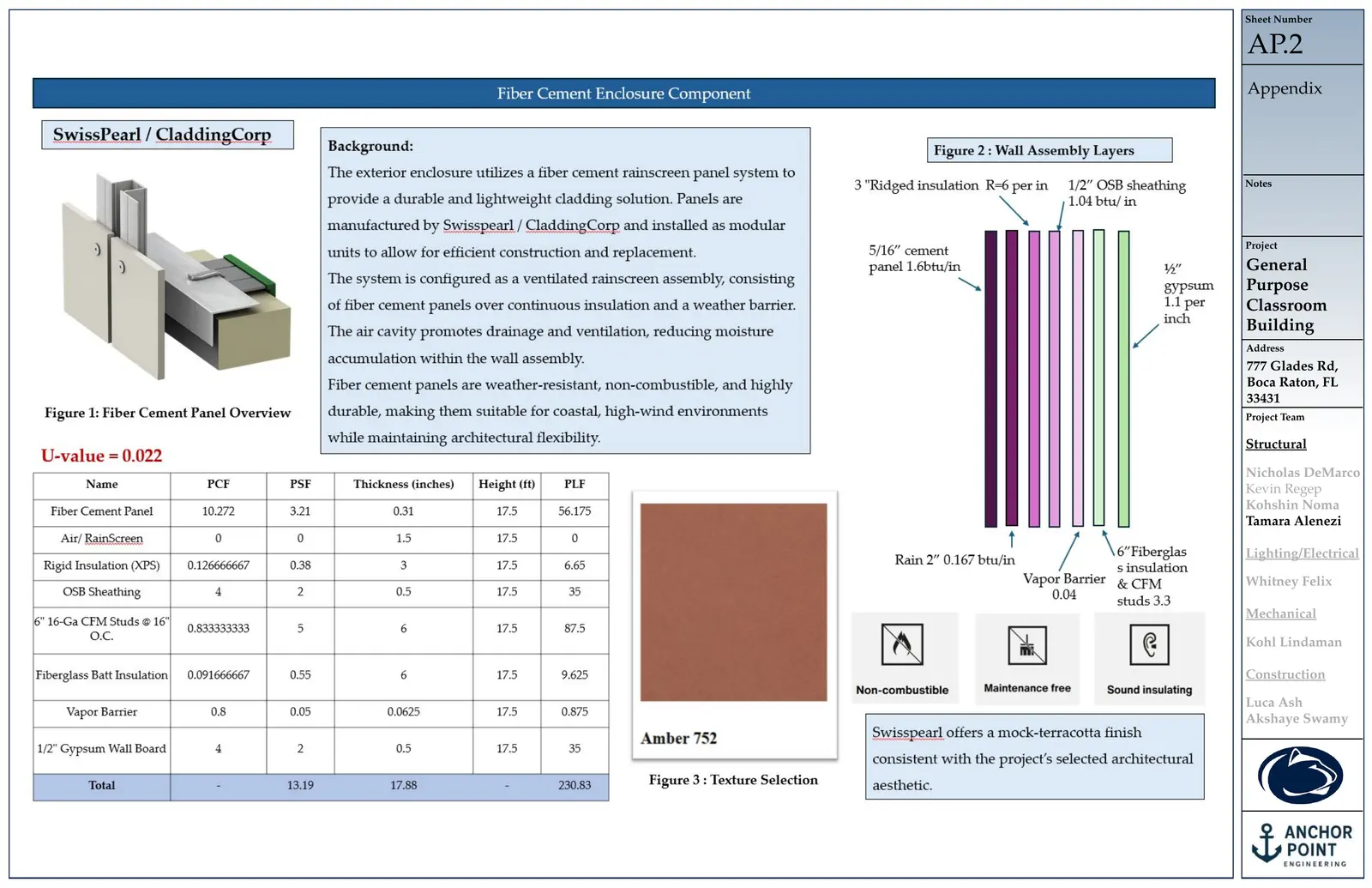This screenshot has height=888, width=1372.
Task: Click the SwissPearl / CladdingCorp title
Action: point(162,135)
